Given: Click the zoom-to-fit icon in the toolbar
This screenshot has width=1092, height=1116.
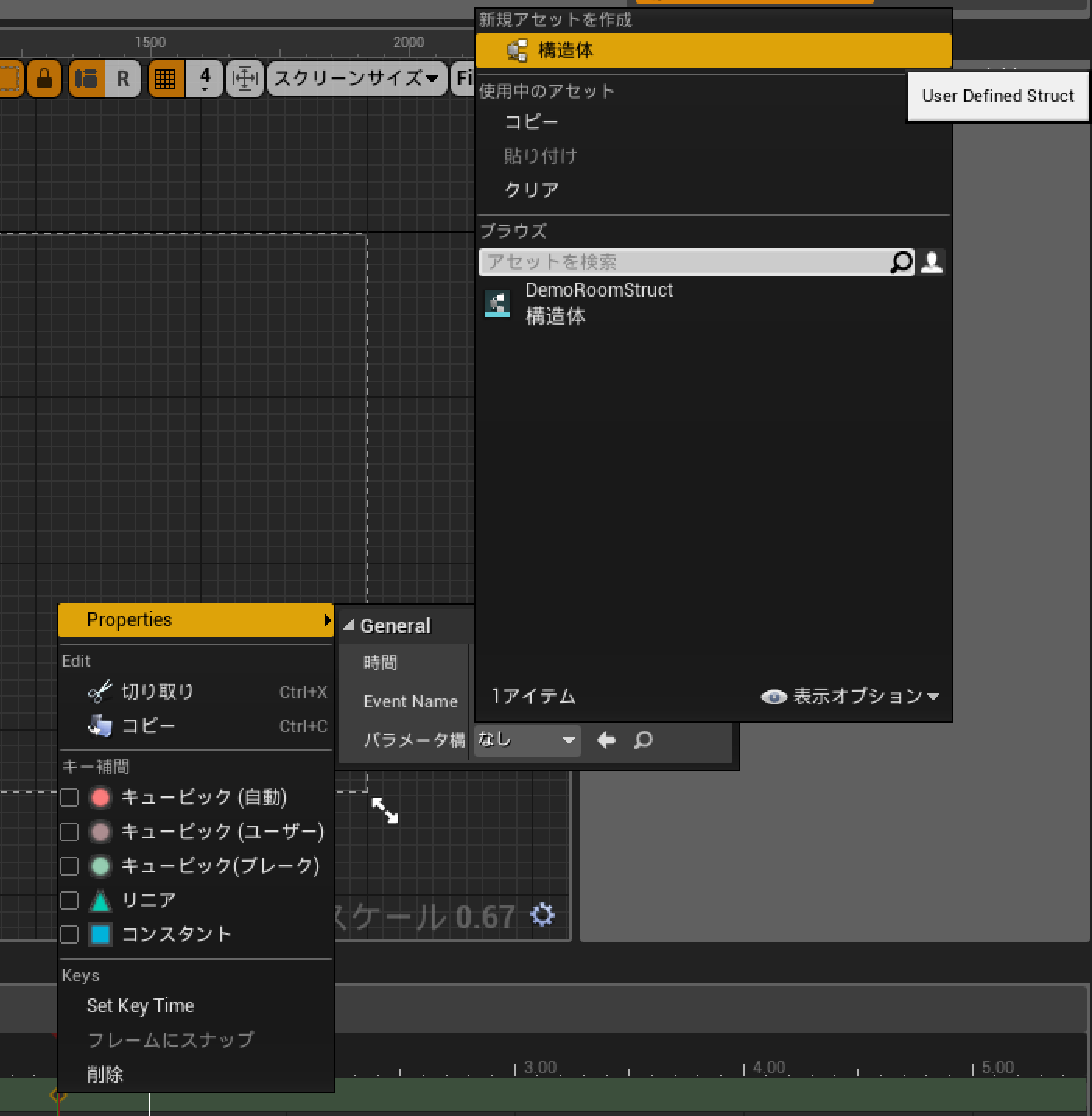Looking at the screenshot, I should (x=245, y=79).
